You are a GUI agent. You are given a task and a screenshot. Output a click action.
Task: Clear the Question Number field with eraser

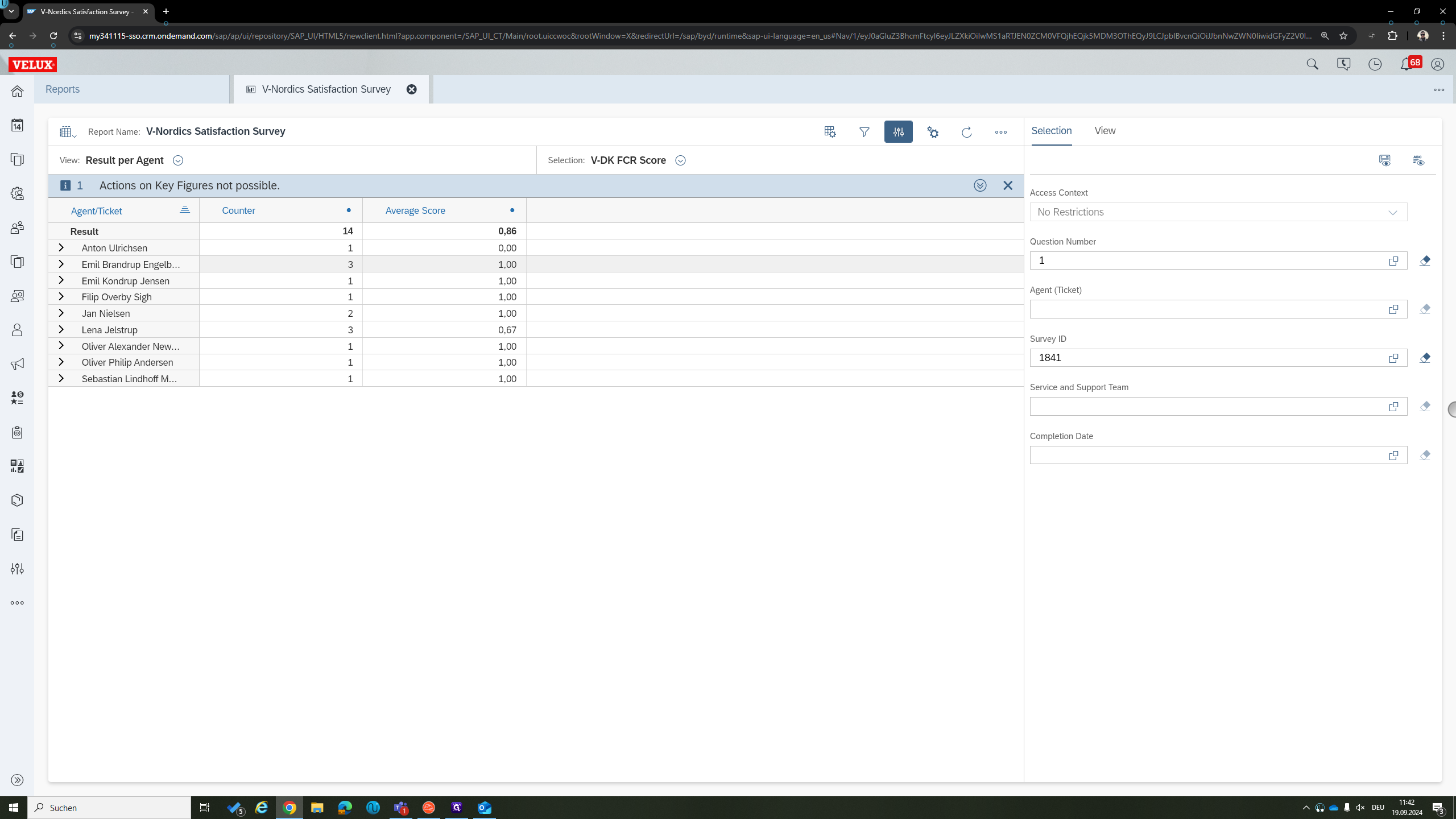tap(1425, 260)
